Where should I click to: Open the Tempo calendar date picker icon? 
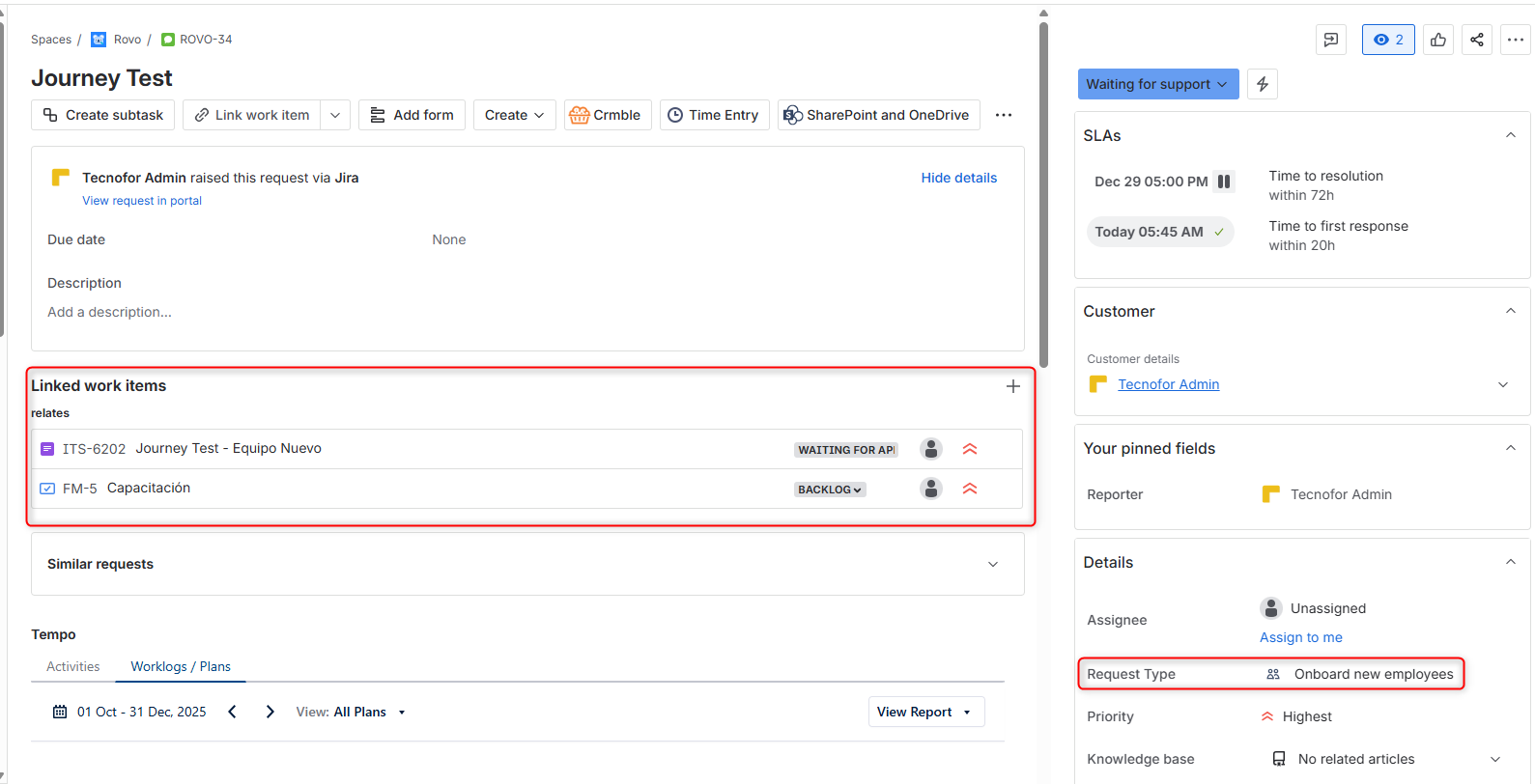60,712
